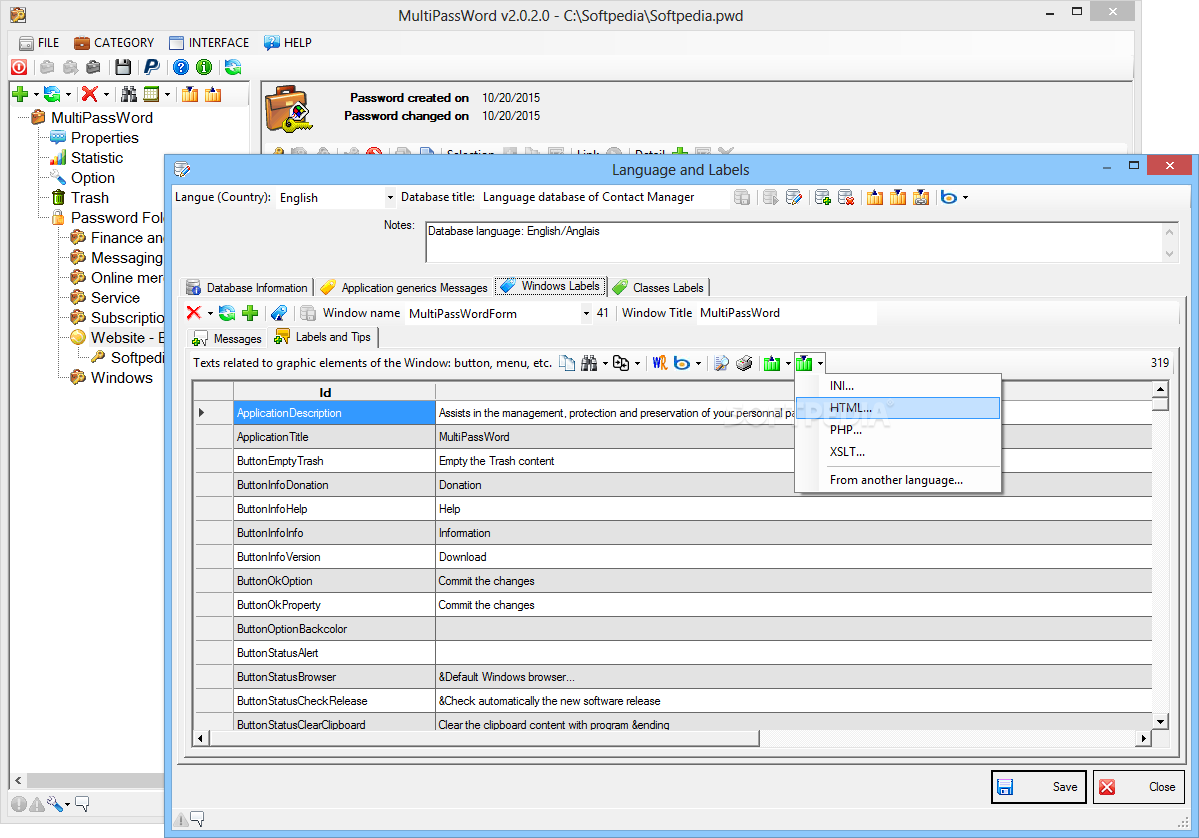Click the table's horizontal scrollbar right arrow
Image resolution: width=1199 pixels, height=838 pixels.
[1144, 739]
